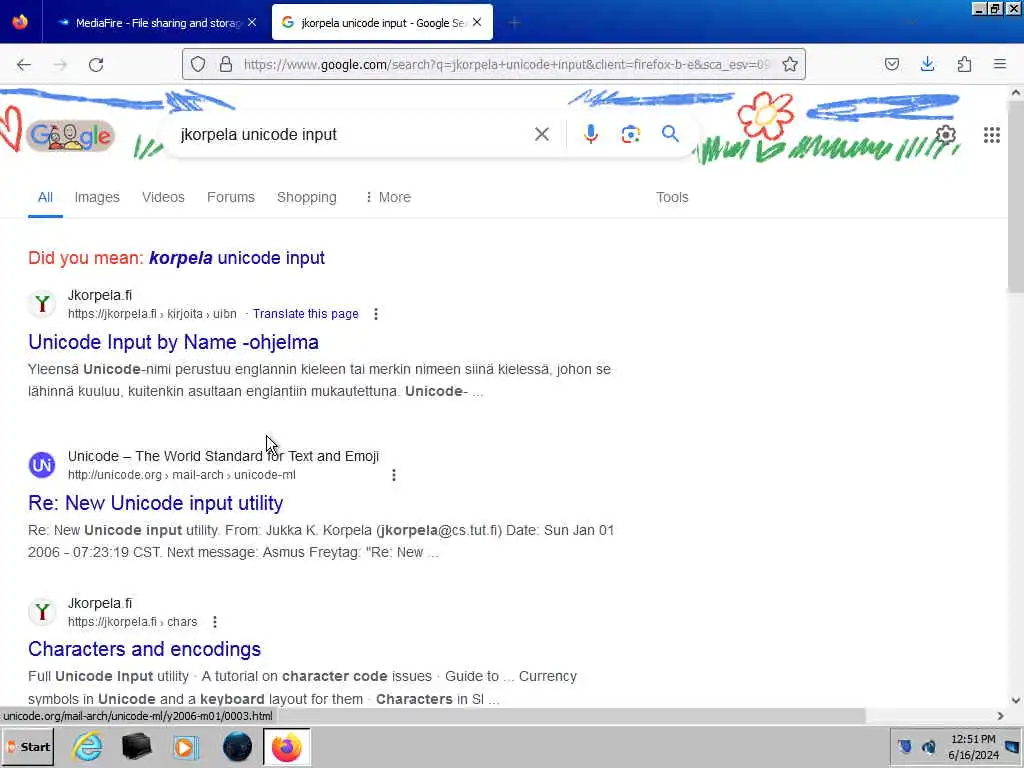The width and height of the screenshot is (1024, 768).
Task: Open 'Unicode Input by Name -ohjelma' result
Action: (x=173, y=342)
